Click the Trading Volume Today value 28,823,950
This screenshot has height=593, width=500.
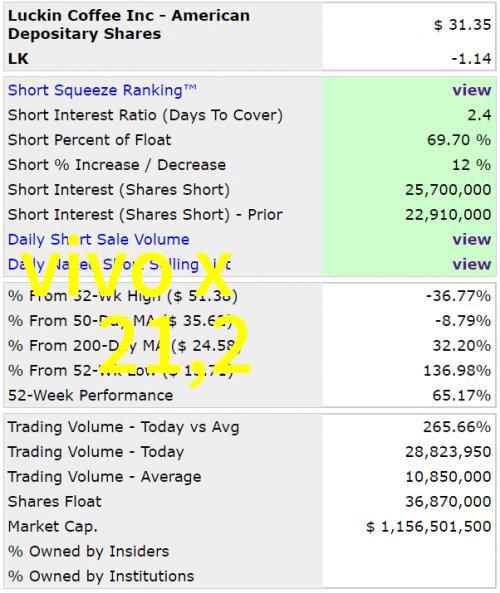(x=448, y=452)
